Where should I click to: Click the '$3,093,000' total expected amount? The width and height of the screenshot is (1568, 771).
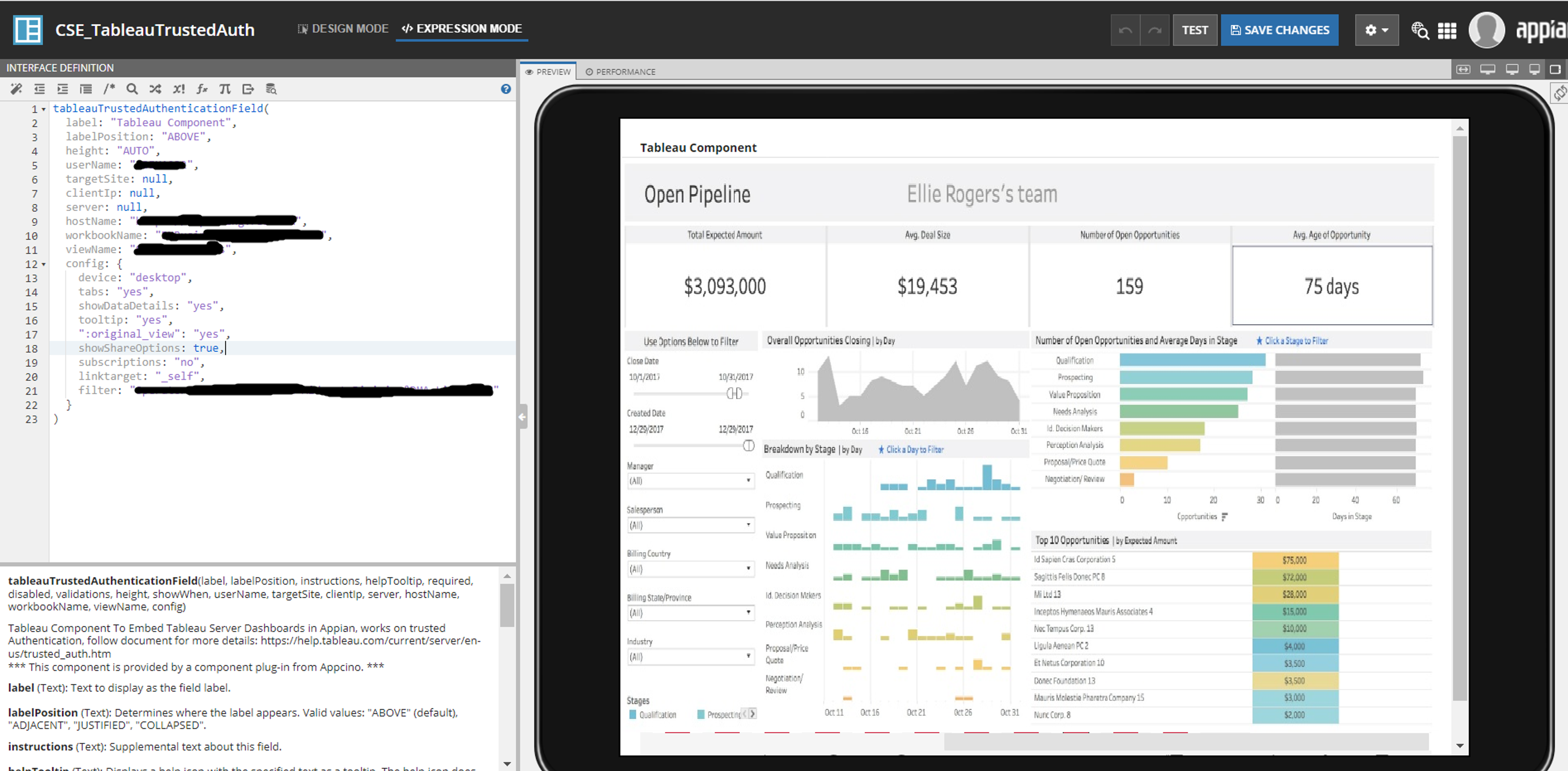pos(724,286)
